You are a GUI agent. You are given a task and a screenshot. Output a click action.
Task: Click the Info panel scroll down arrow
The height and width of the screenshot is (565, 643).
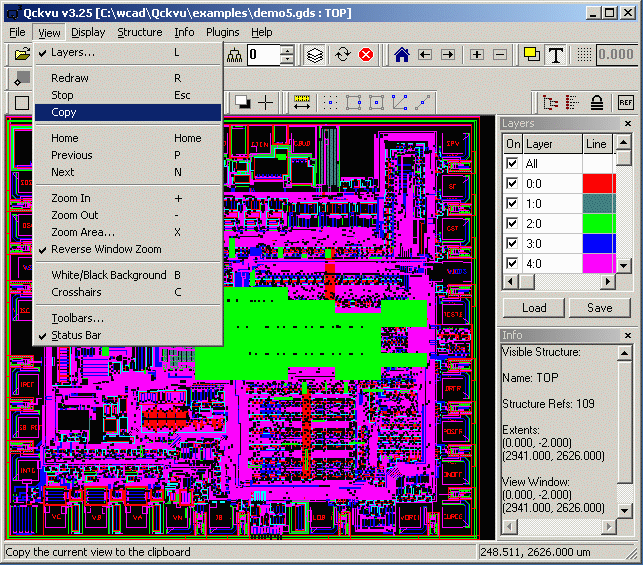pyautogui.click(x=624, y=510)
